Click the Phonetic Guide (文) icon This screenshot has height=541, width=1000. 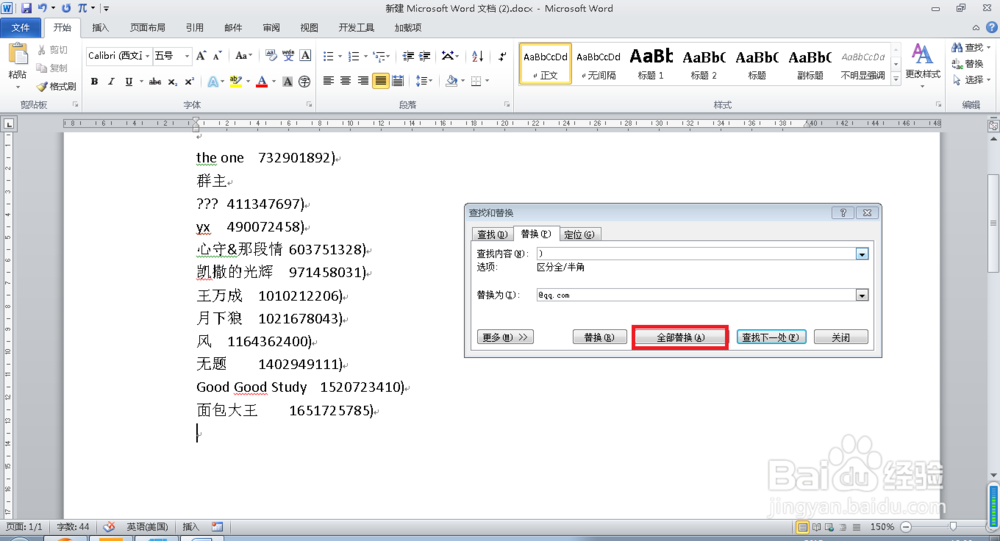click(x=288, y=56)
